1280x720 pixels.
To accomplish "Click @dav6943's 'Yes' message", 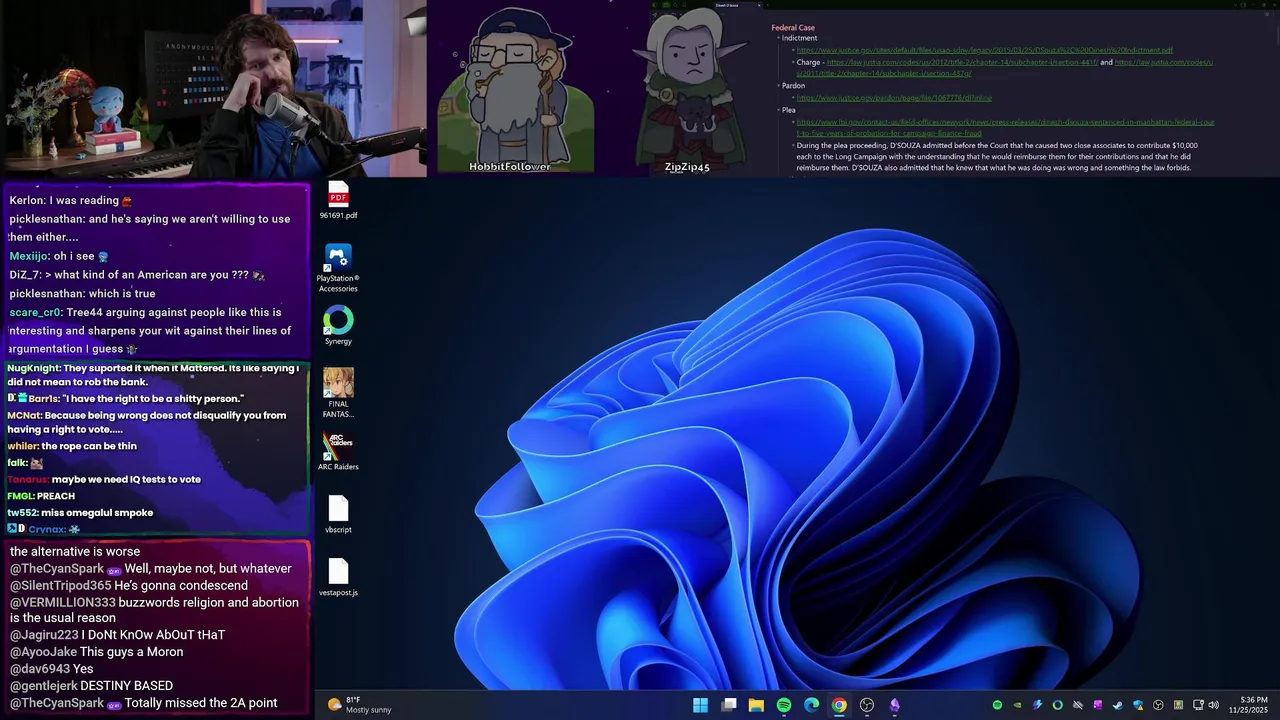I will [52, 669].
